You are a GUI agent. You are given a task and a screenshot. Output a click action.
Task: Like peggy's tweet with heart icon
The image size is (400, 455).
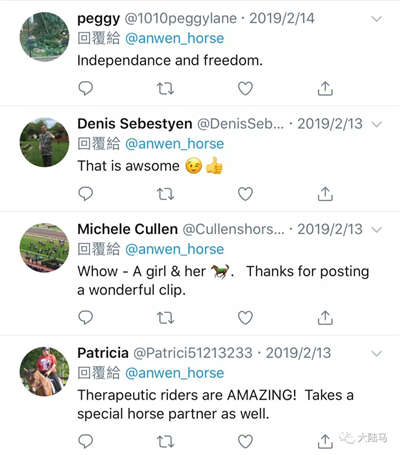245,88
